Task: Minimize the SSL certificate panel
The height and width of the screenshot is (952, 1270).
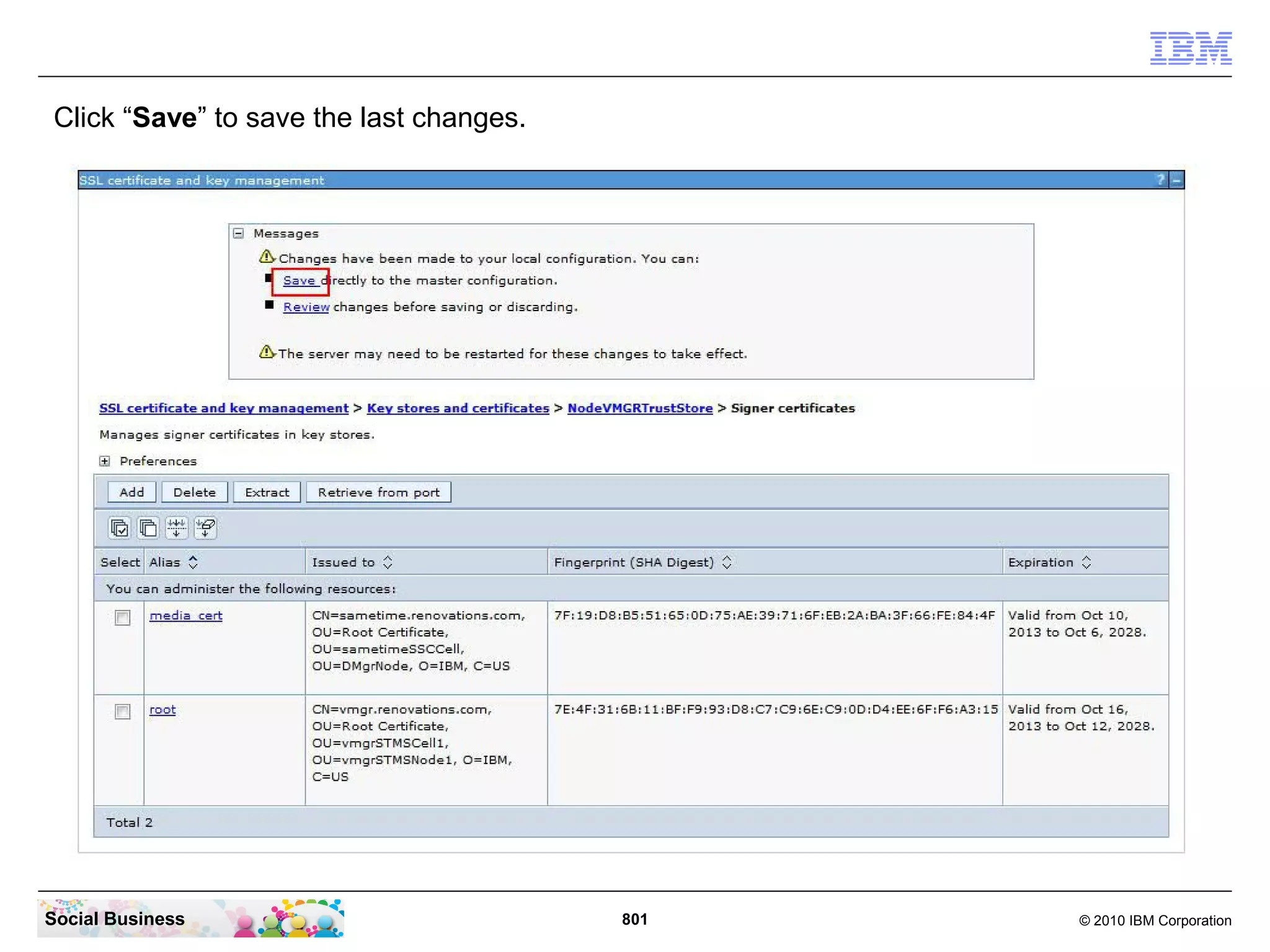Action: 1176,180
